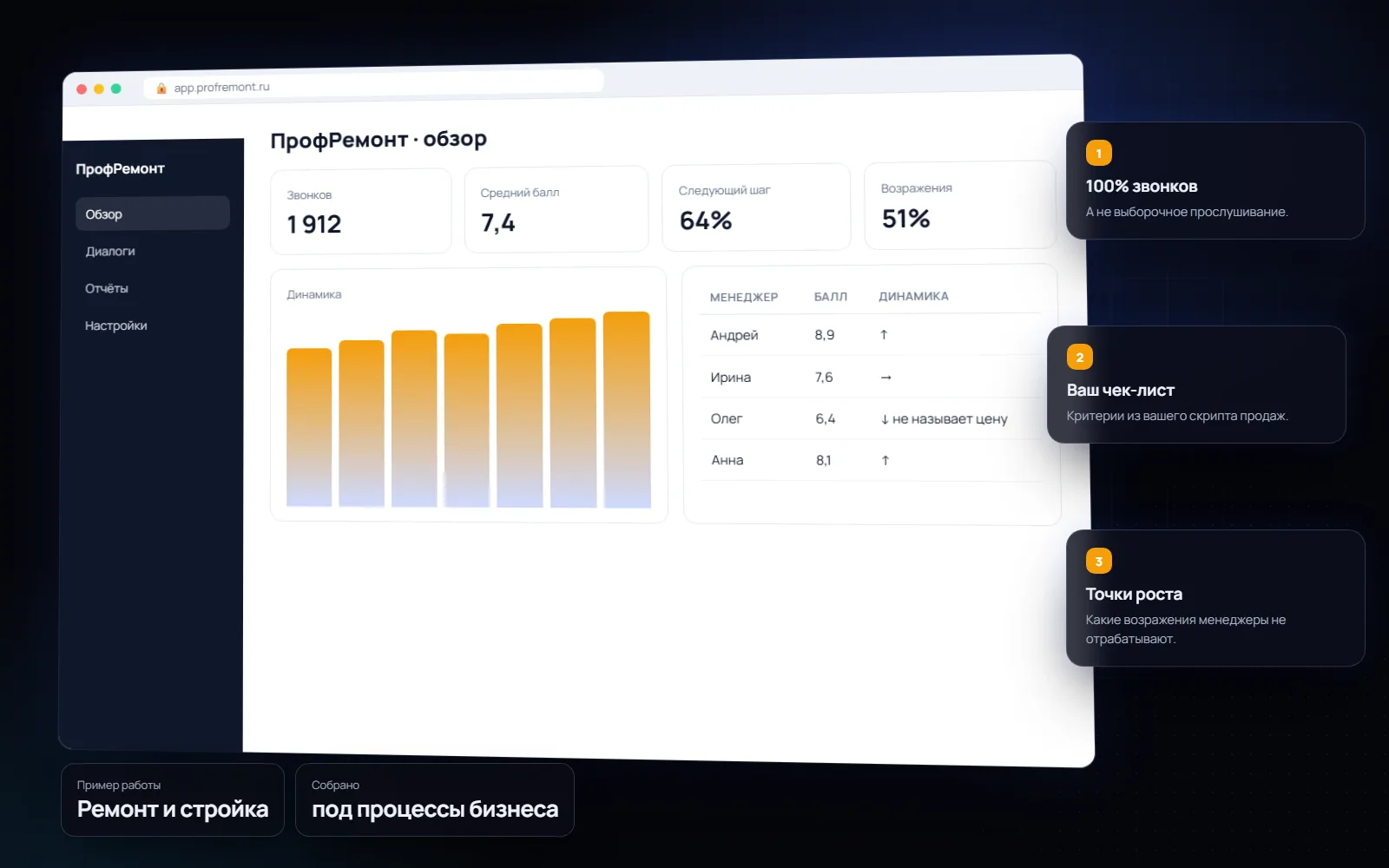This screenshot has height=868, width=1389.
Task: Click the up arrow in Андрей's row
Action: click(x=884, y=334)
